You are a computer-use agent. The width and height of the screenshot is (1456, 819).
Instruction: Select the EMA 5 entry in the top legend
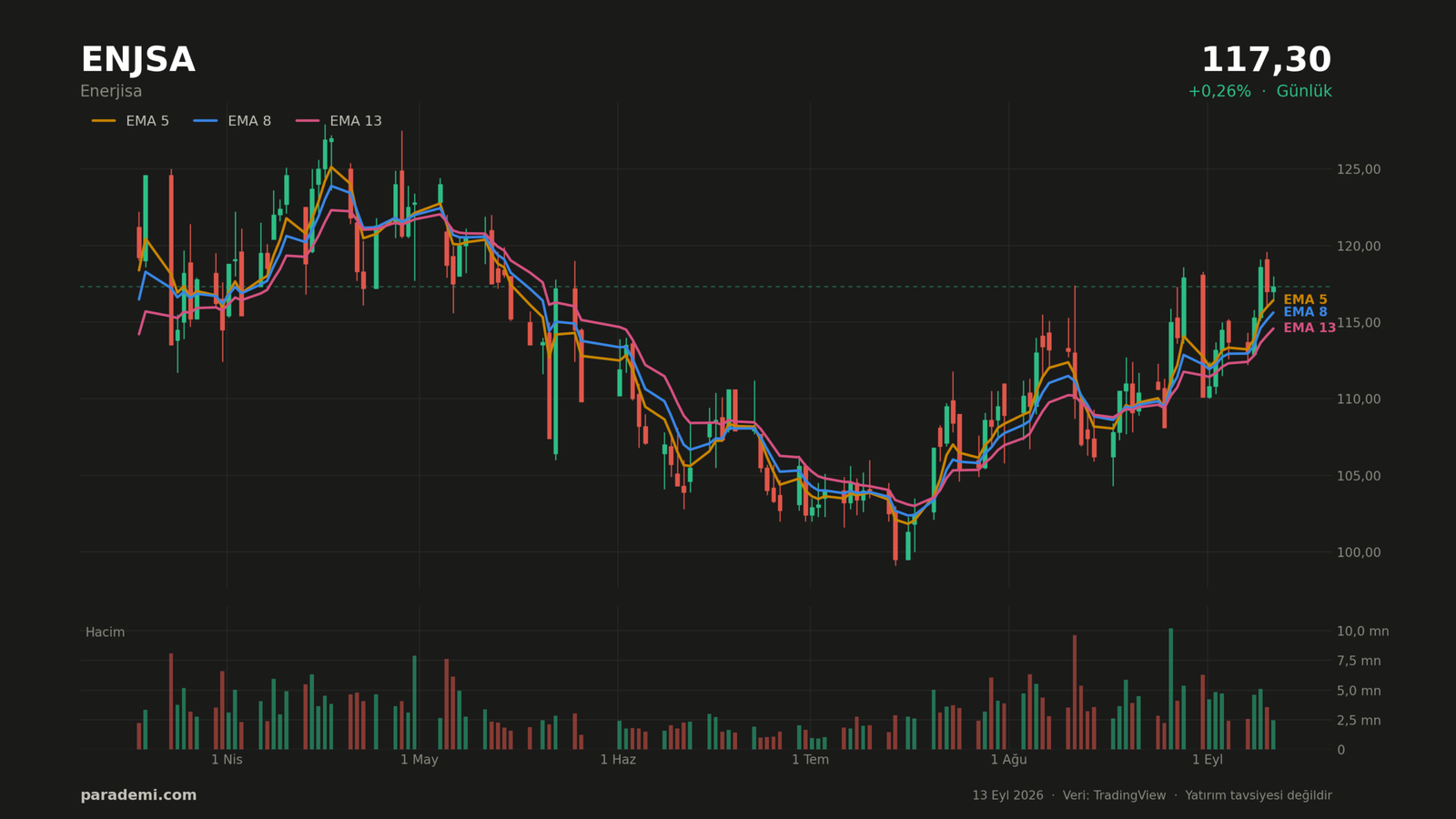pyautogui.click(x=130, y=121)
